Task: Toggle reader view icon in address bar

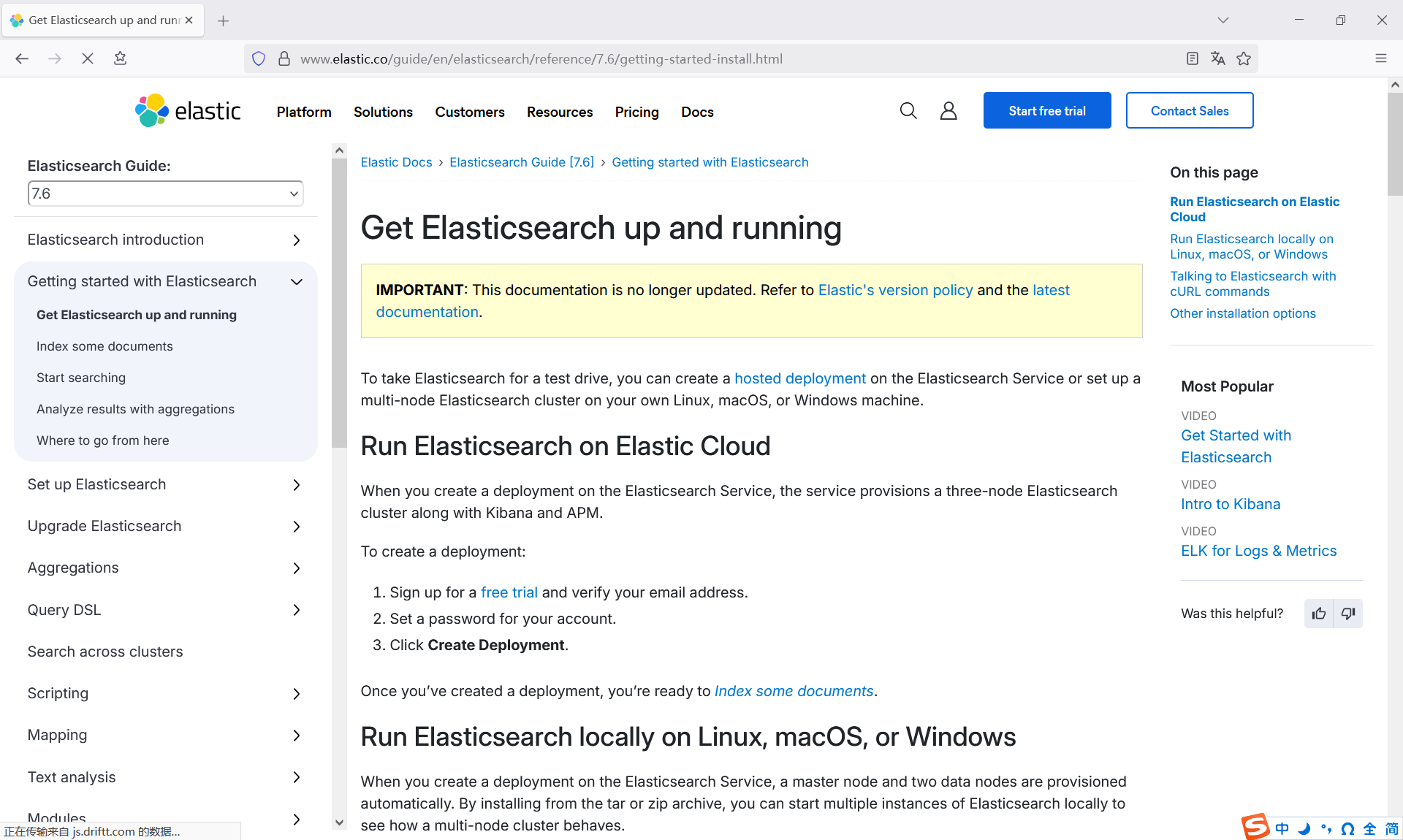Action: 1192,58
